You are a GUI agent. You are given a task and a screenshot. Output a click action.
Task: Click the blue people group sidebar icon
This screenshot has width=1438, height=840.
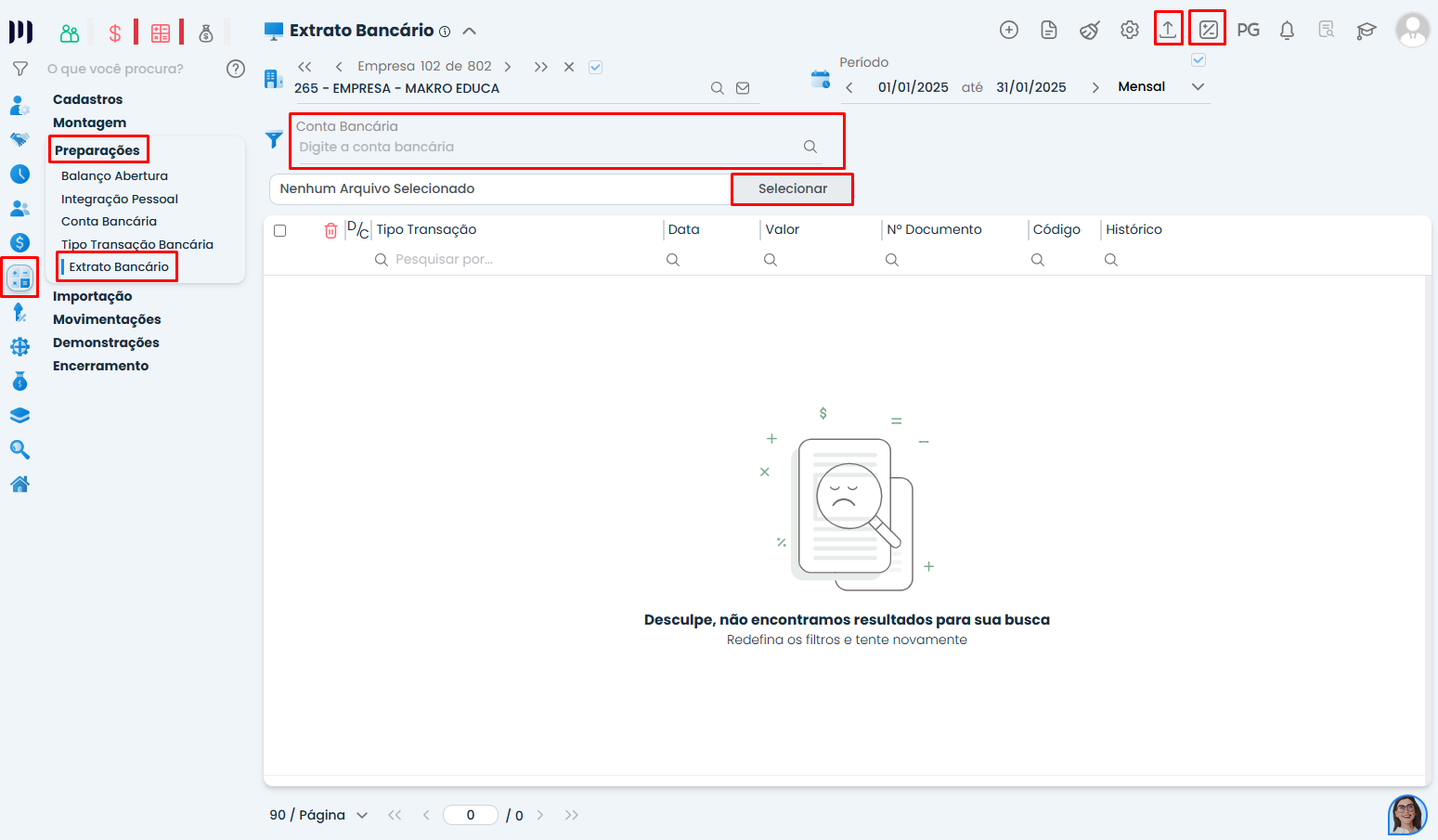point(19,208)
